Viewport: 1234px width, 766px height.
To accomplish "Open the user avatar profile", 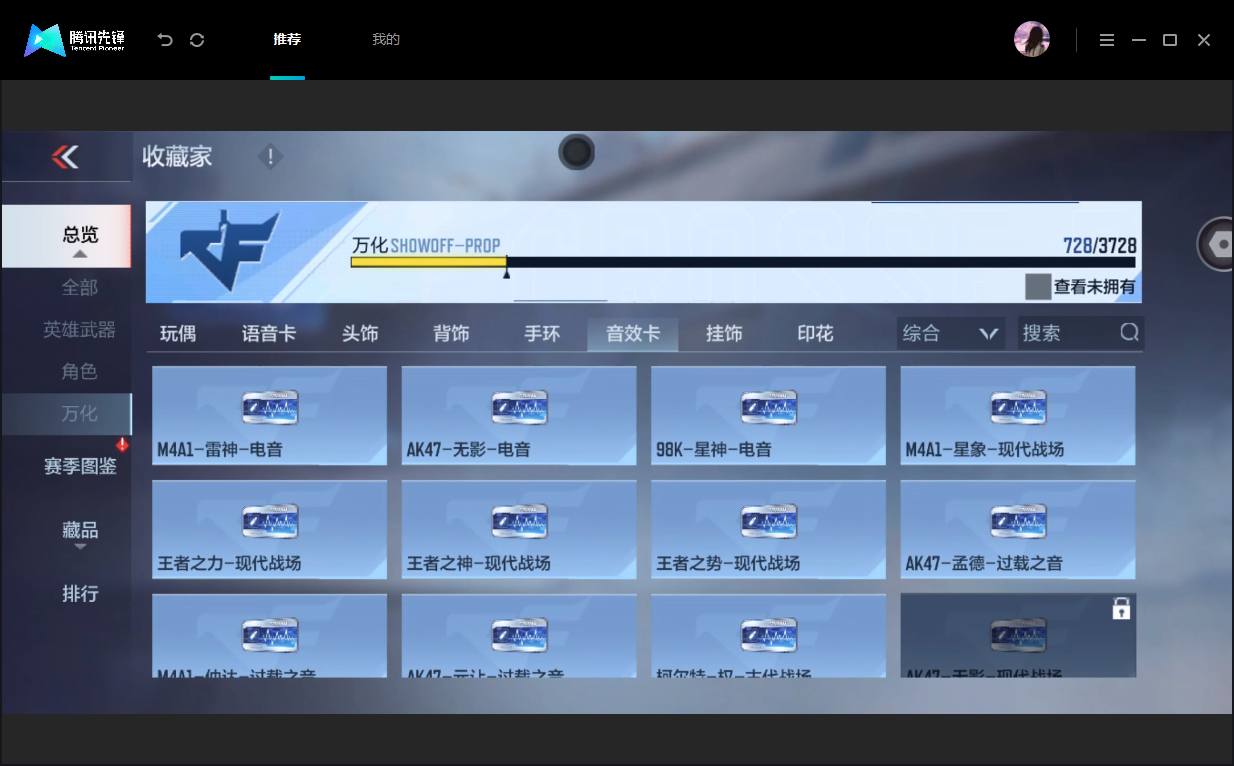I will (1032, 40).
